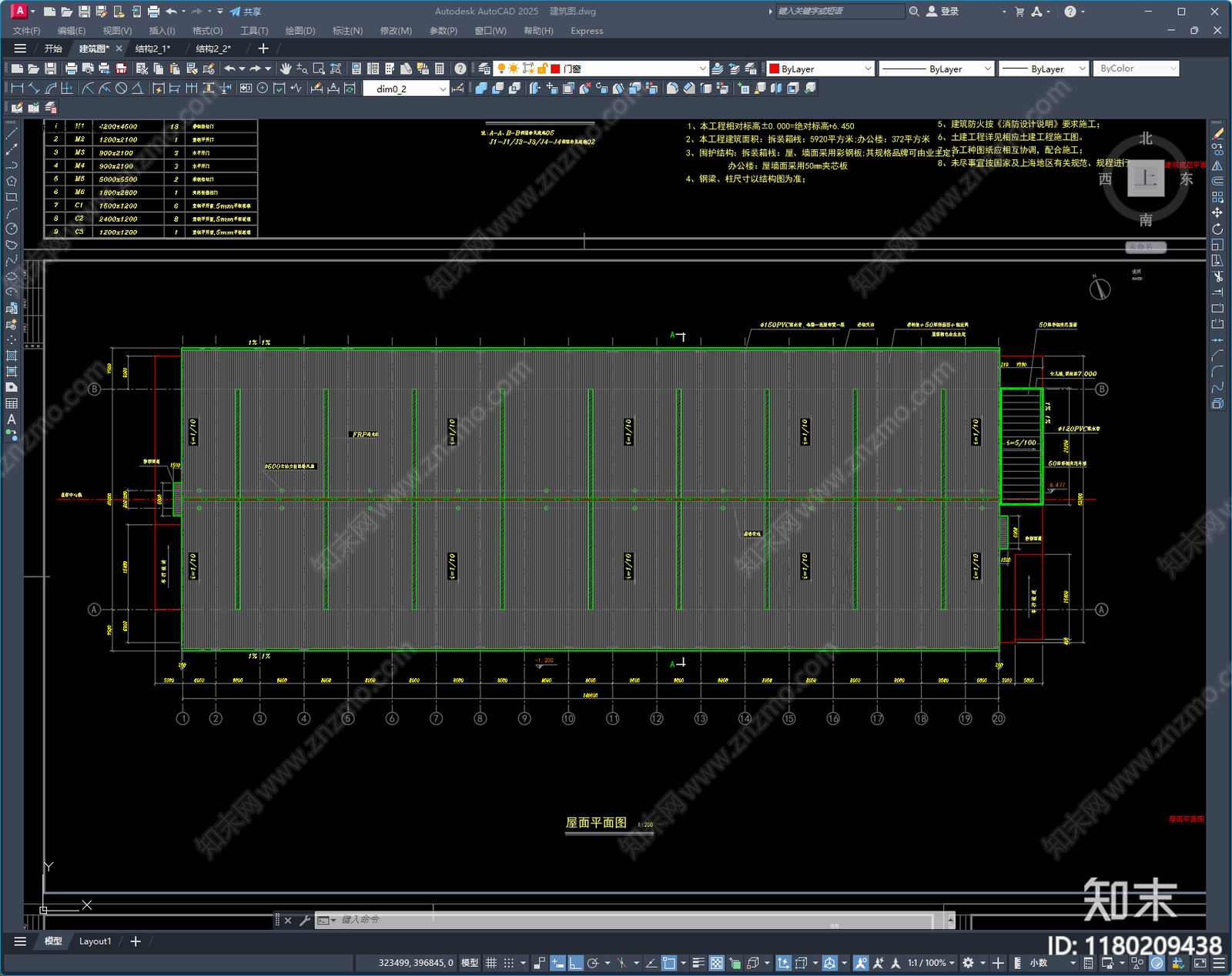Click the search magnifier icon

tap(914, 12)
